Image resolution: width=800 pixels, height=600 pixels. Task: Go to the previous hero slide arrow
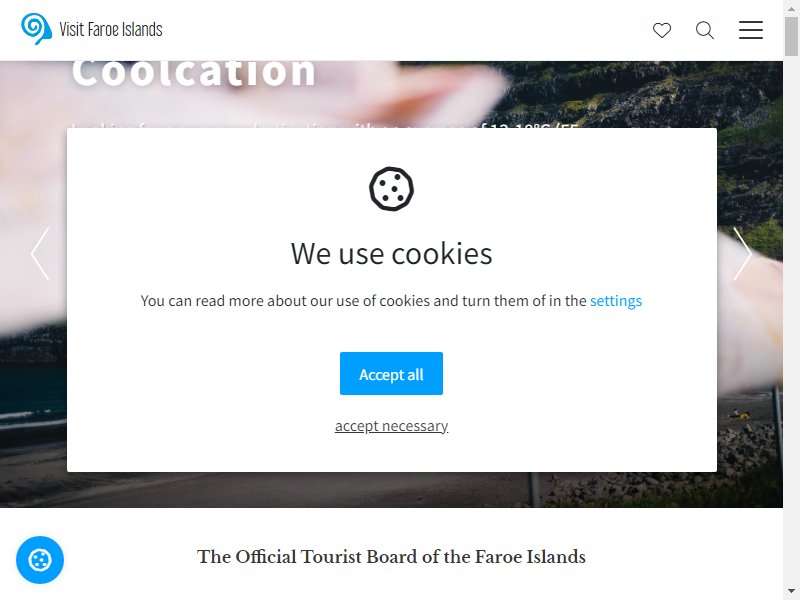pyautogui.click(x=40, y=254)
